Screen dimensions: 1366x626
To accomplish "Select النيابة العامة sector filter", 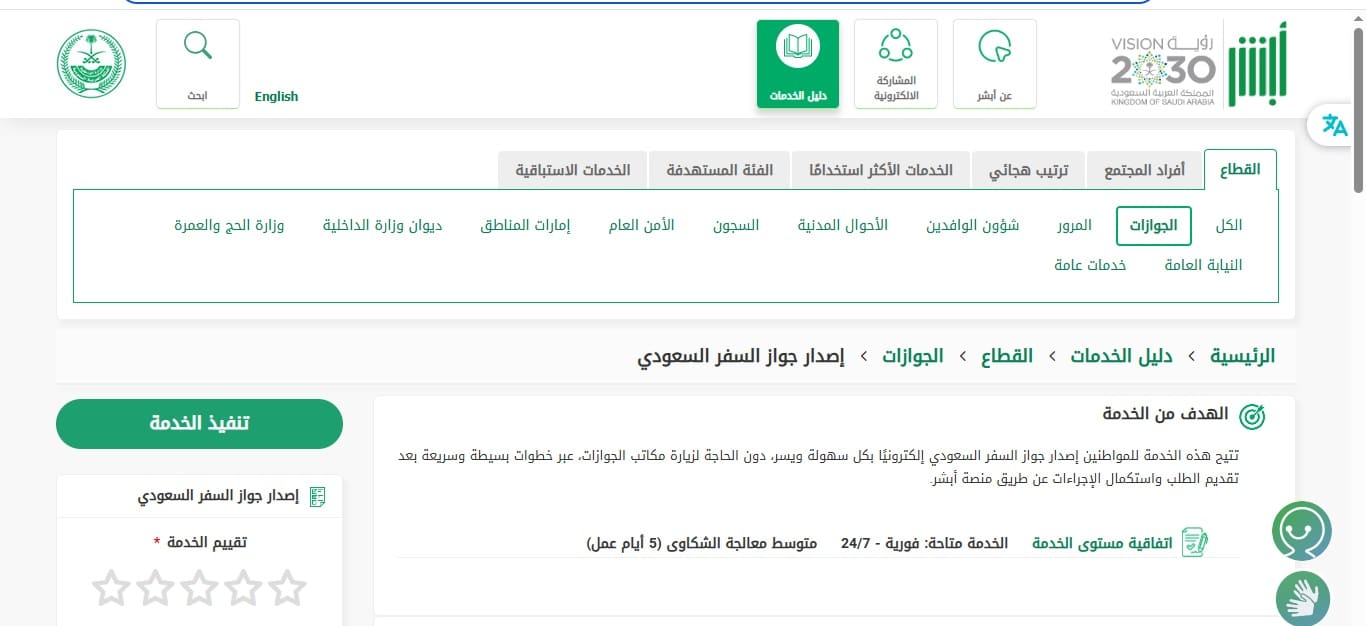I will point(1203,265).
